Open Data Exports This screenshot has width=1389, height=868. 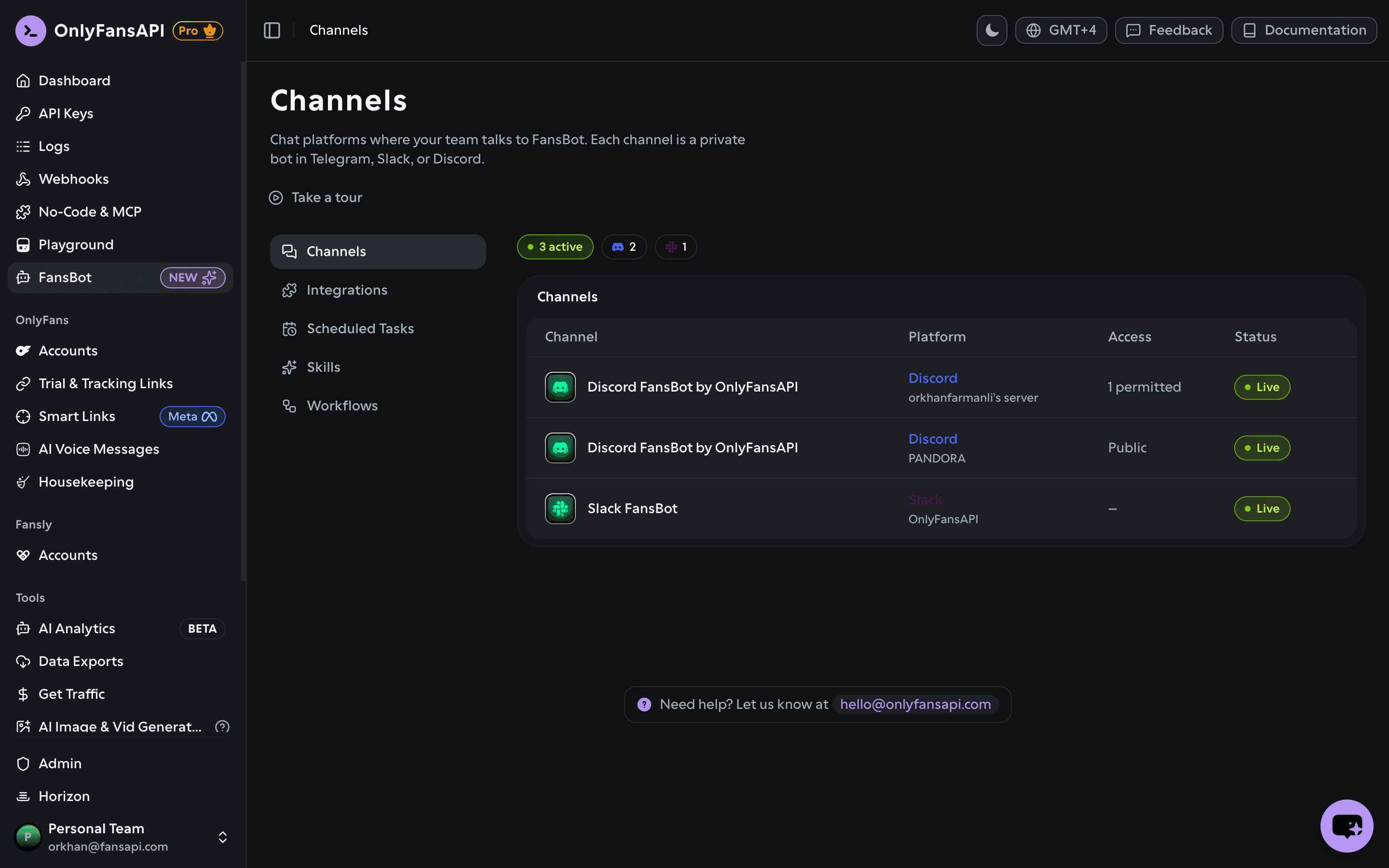(x=121, y=661)
